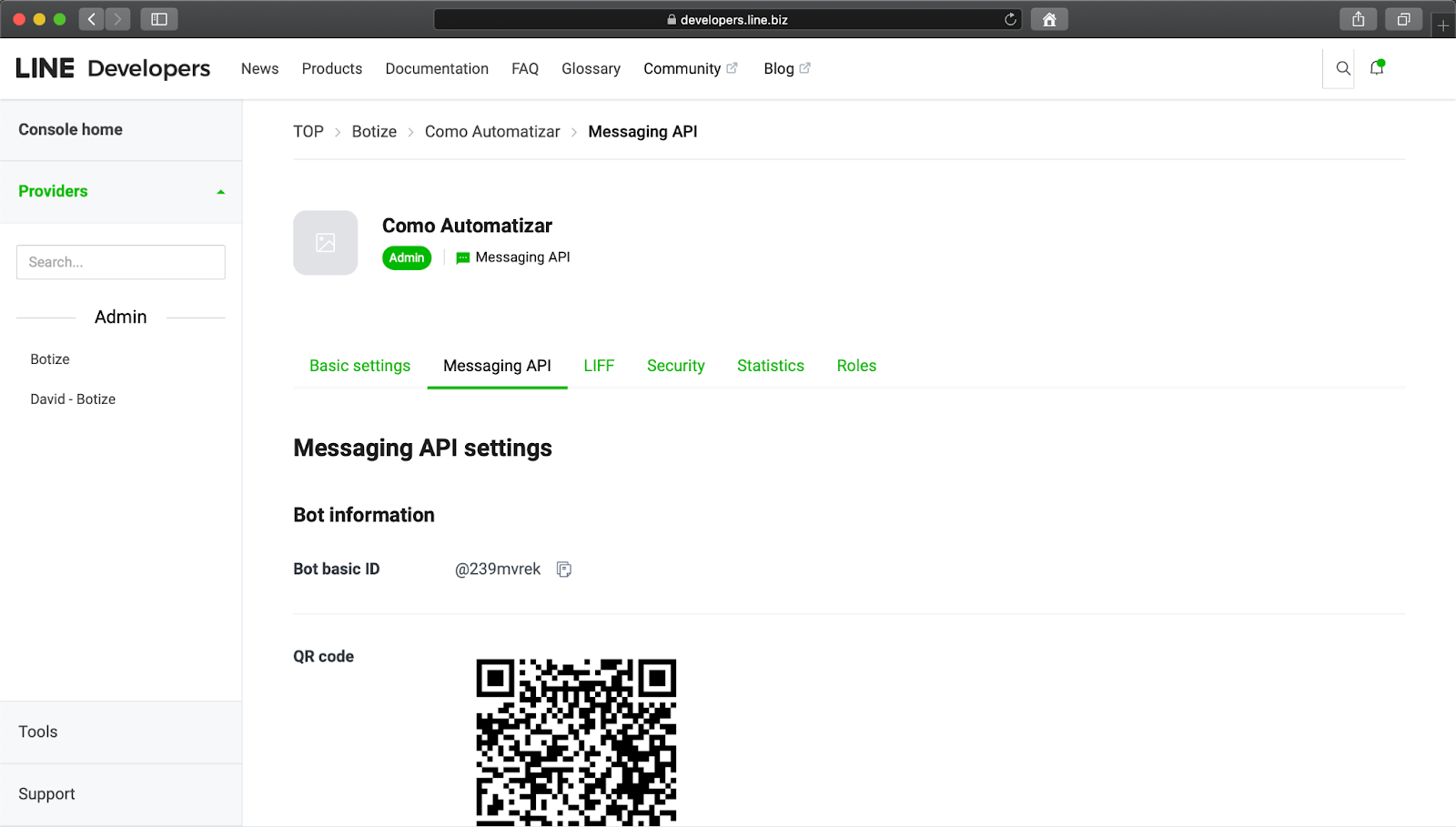Click the Safari back arrow
The image size is (1456, 827).
click(91, 19)
